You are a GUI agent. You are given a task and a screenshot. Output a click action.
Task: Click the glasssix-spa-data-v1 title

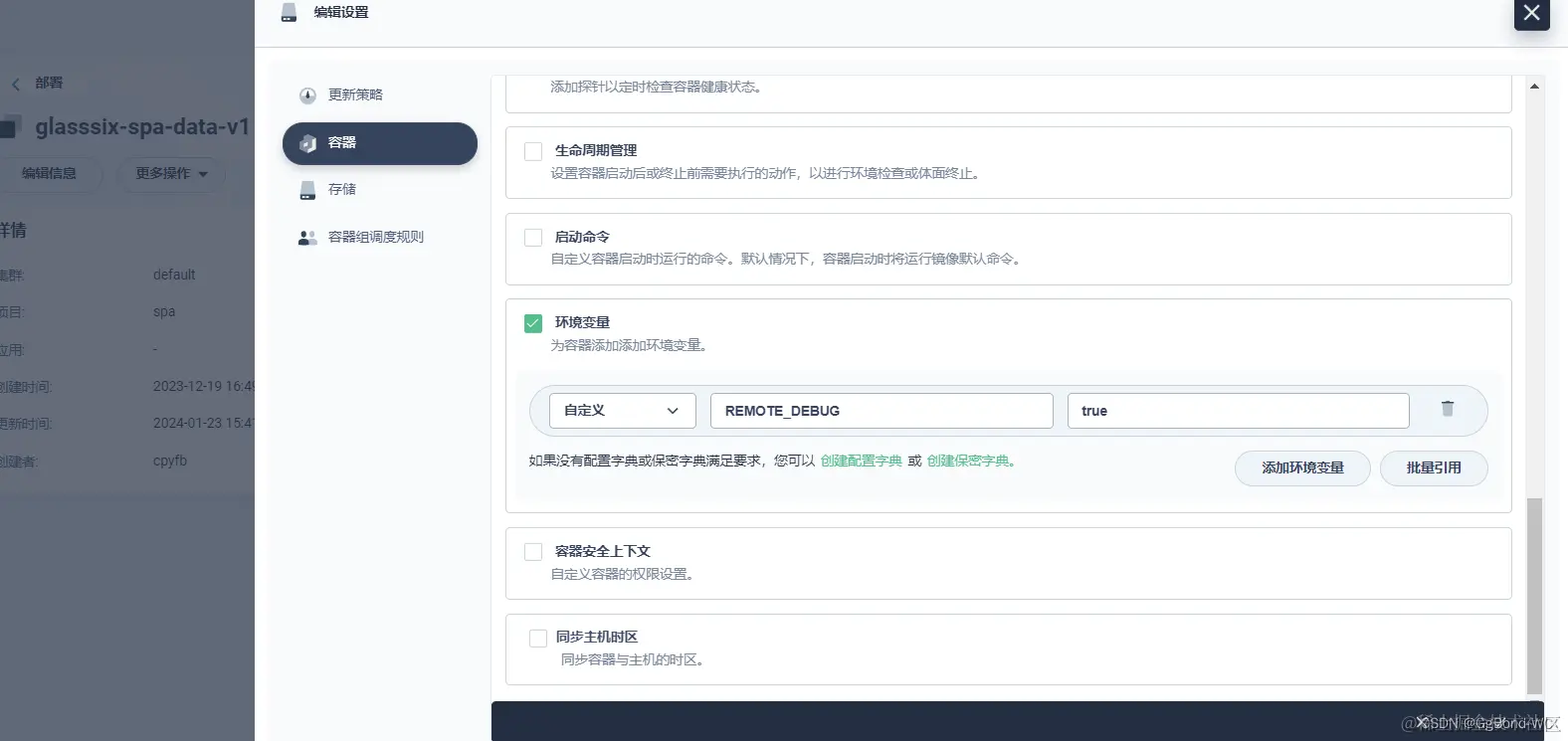pyautogui.click(x=142, y=127)
